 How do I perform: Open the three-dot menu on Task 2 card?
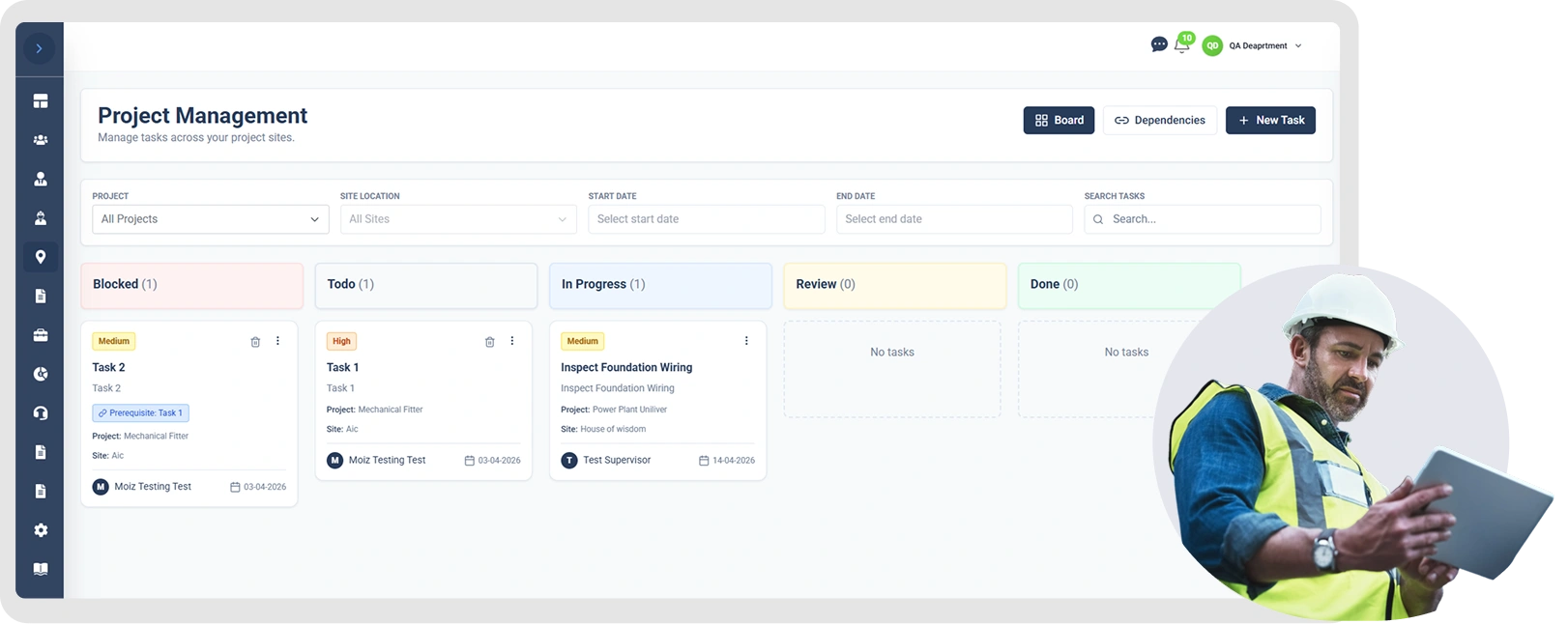[x=277, y=341]
